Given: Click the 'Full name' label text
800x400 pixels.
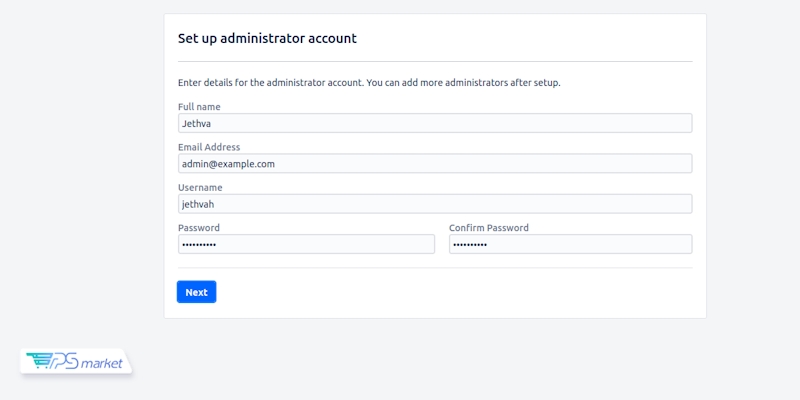Looking at the screenshot, I should pos(199,107).
